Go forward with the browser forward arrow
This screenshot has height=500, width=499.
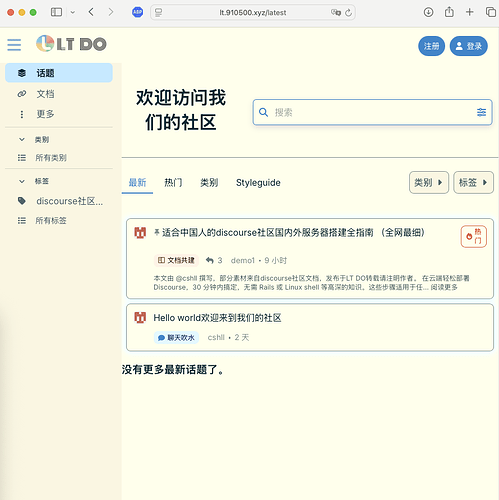click(x=111, y=12)
